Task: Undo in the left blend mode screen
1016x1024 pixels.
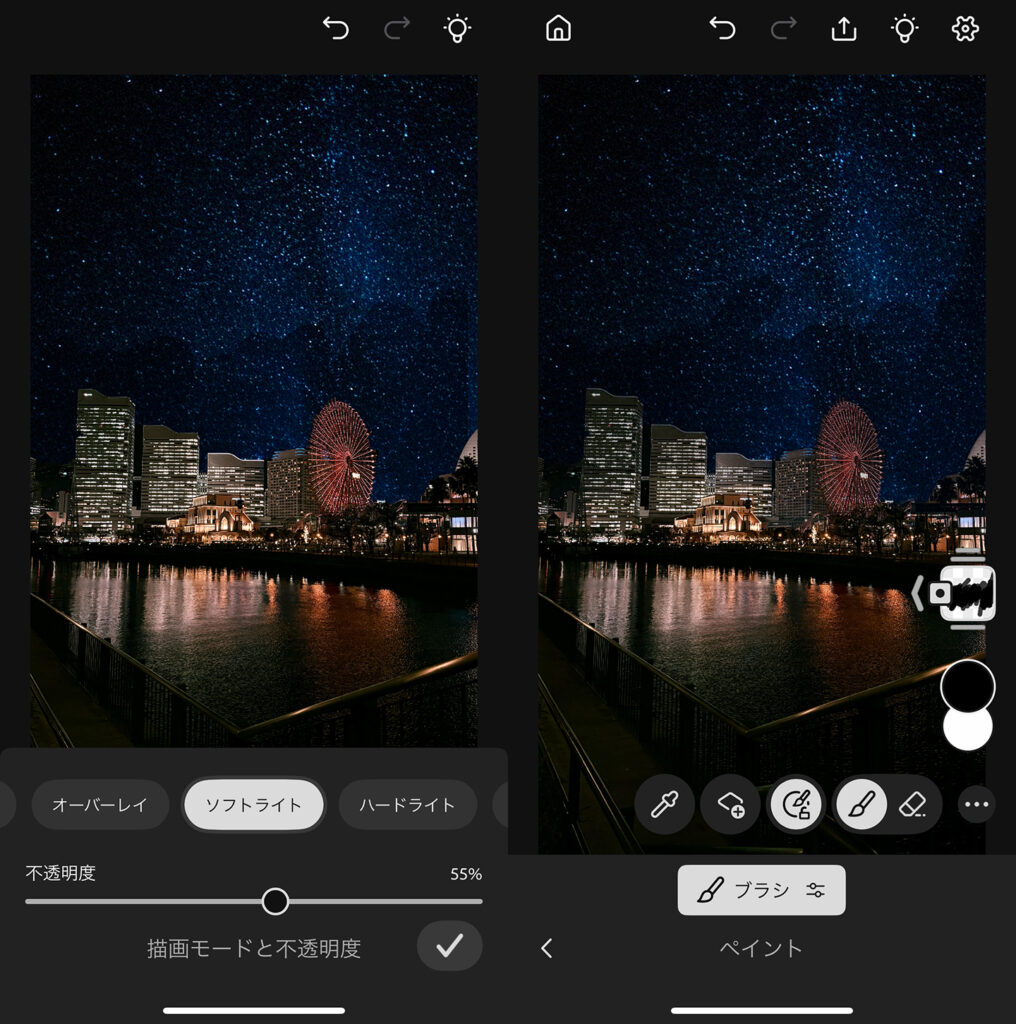Action: tap(336, 29)
